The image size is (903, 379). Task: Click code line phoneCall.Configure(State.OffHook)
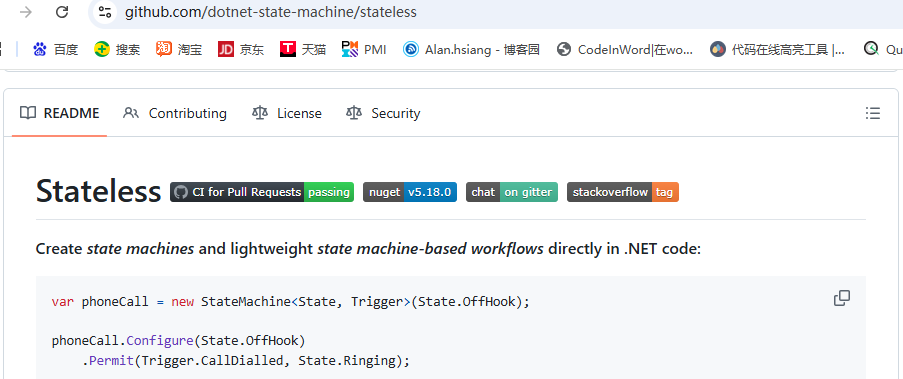tap(178, 340)
